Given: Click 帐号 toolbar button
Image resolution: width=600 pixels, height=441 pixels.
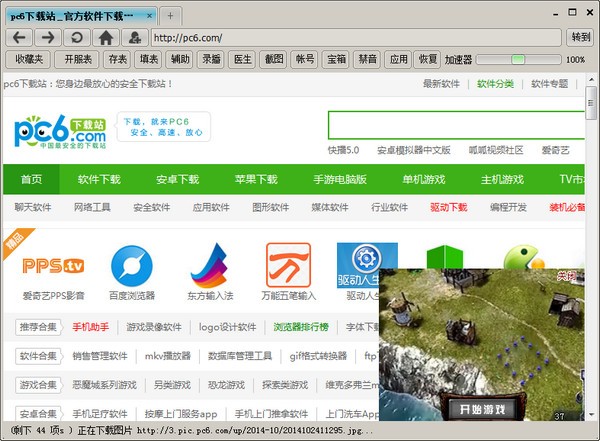Looking at the screenshot, I should [305, 59].
